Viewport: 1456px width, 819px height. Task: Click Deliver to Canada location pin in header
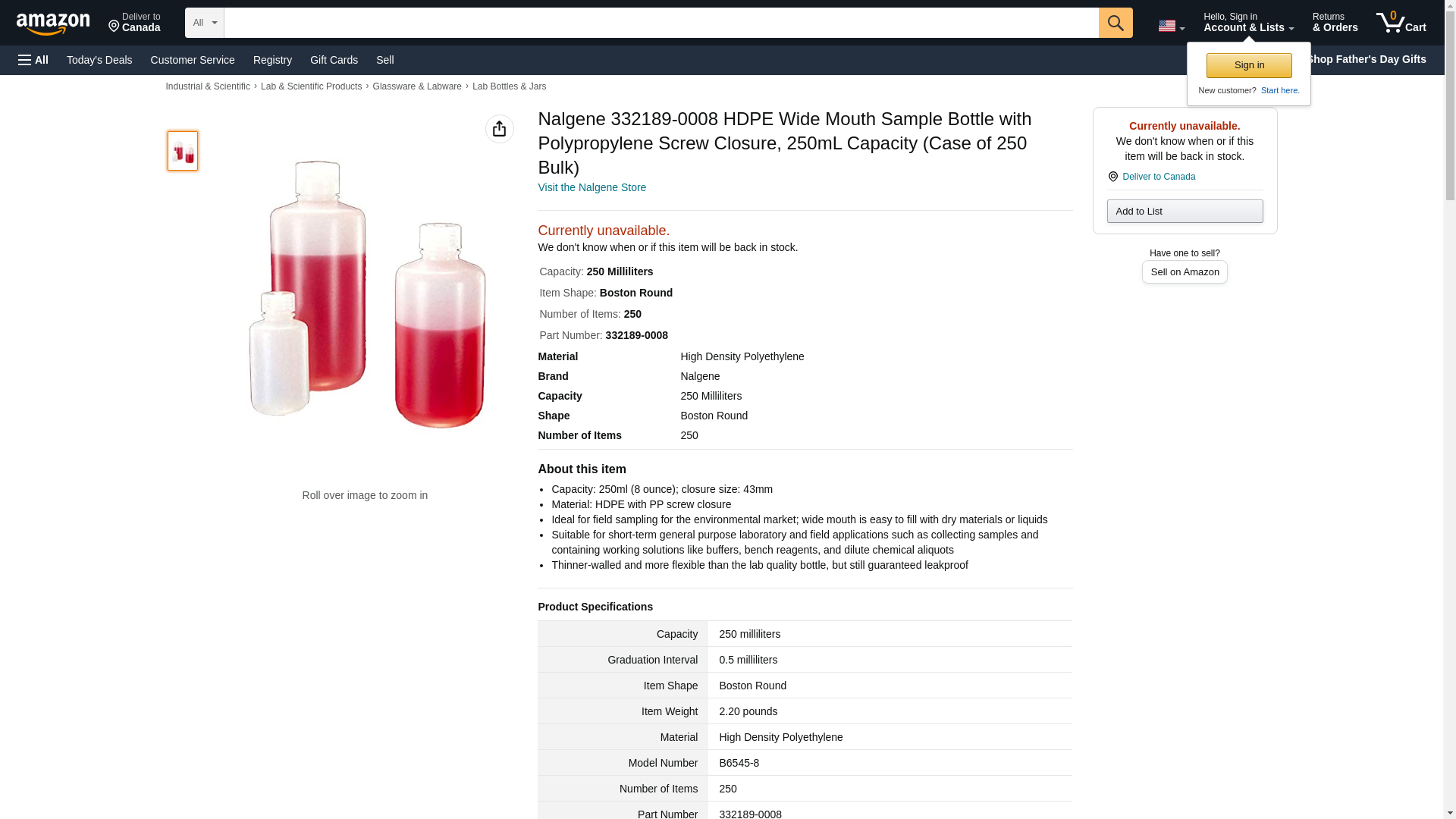(134, 23)
